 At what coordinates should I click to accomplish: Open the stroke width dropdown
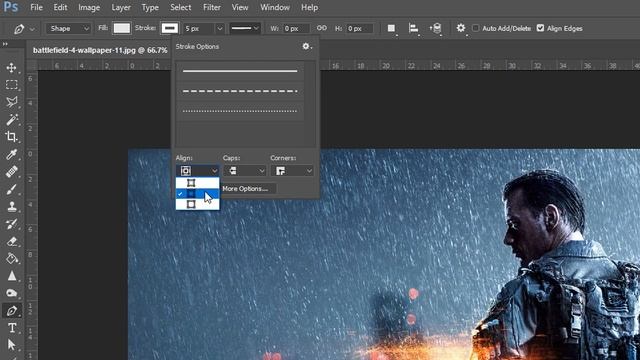click(220, 29)
